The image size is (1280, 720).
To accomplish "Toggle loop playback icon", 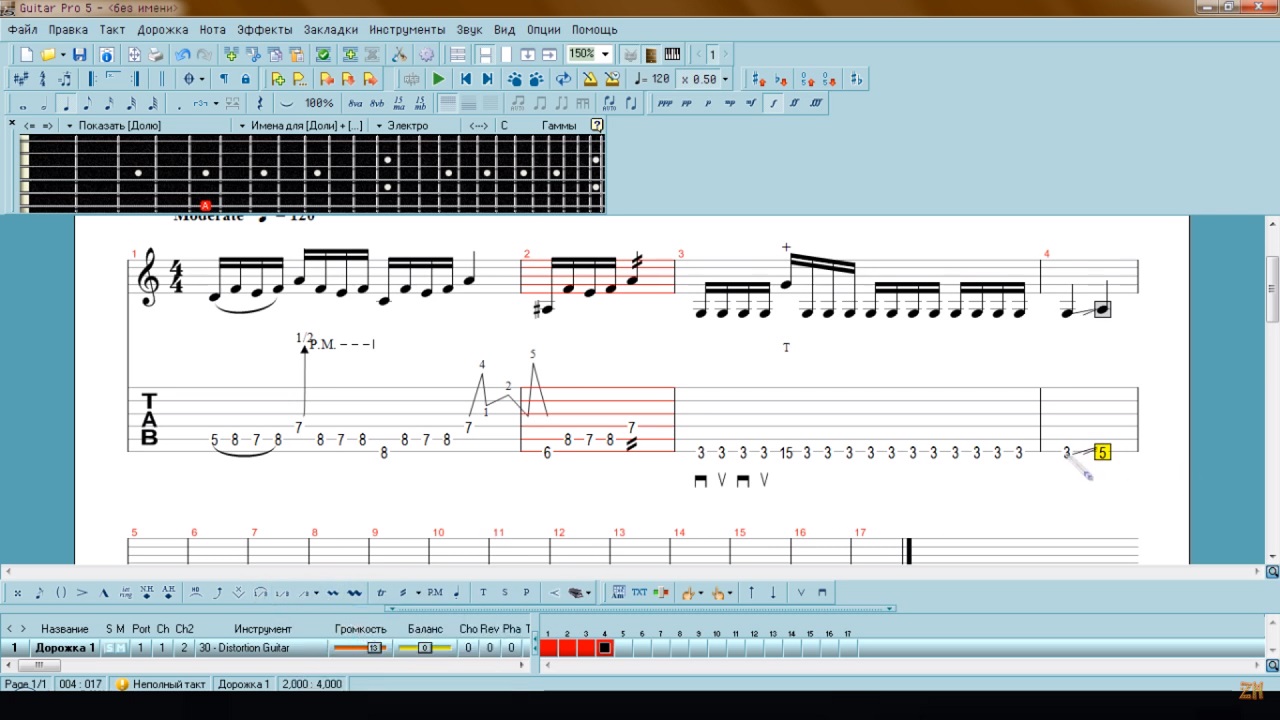I will [563, 79].
